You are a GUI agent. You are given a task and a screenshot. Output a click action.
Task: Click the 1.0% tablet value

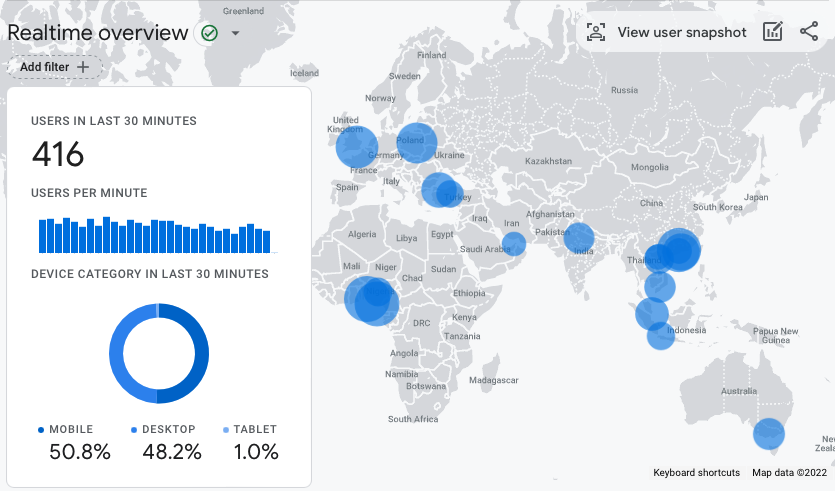pos(256,452)
